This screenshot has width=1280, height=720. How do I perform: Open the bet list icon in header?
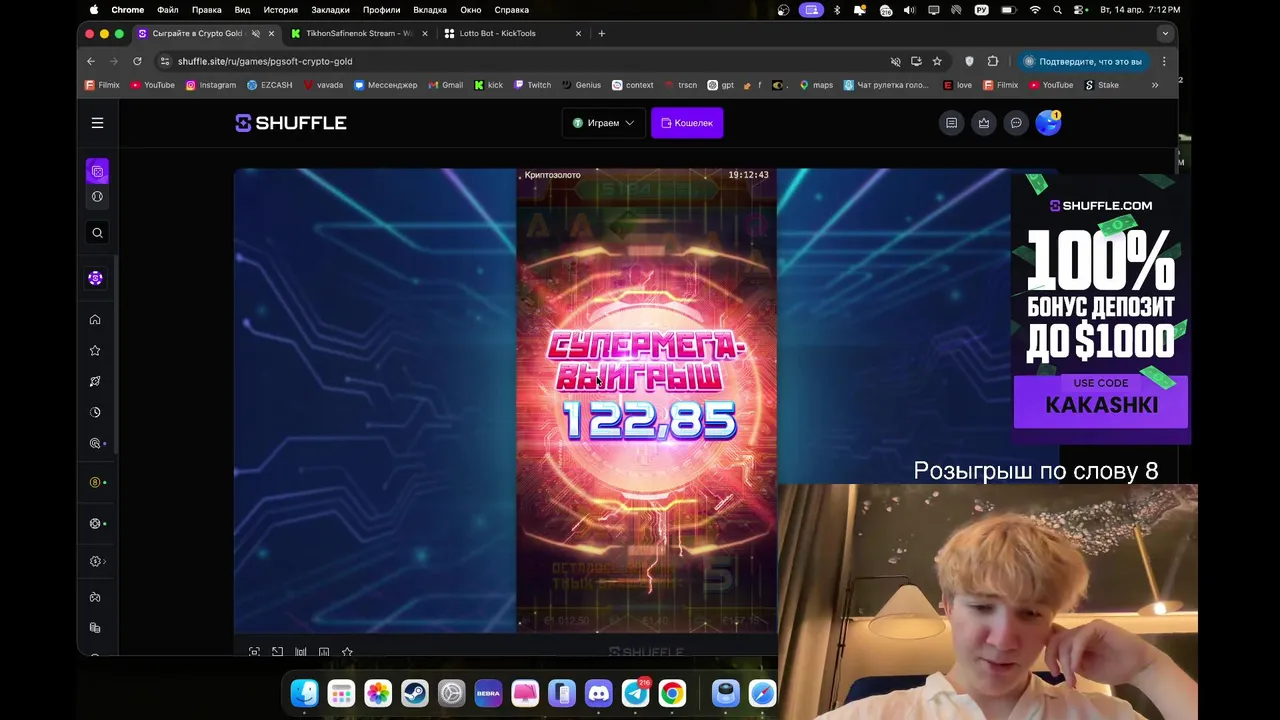pyautogui.click(x=951, y=123)
